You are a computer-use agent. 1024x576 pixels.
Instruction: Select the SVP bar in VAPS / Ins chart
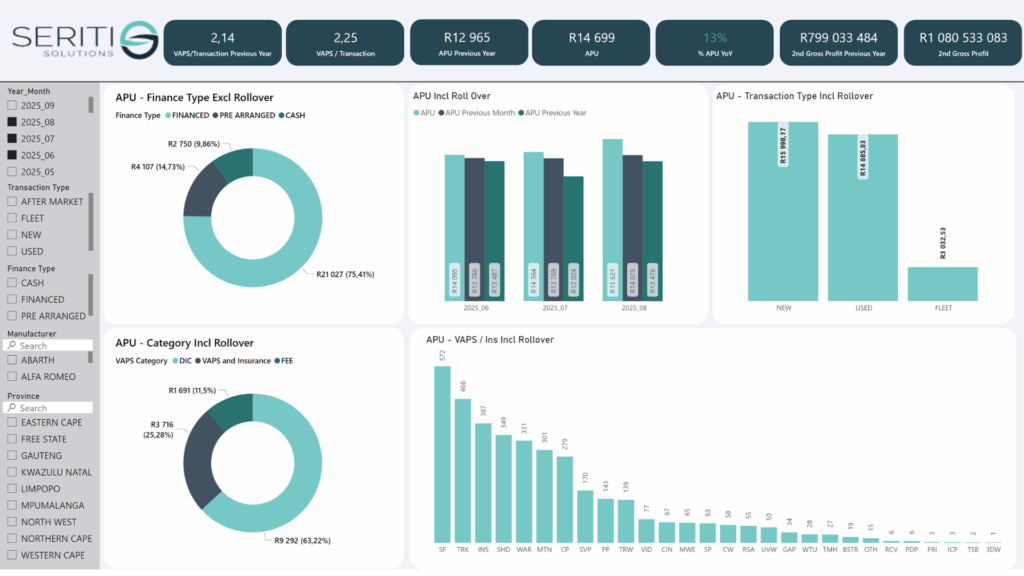585,517
